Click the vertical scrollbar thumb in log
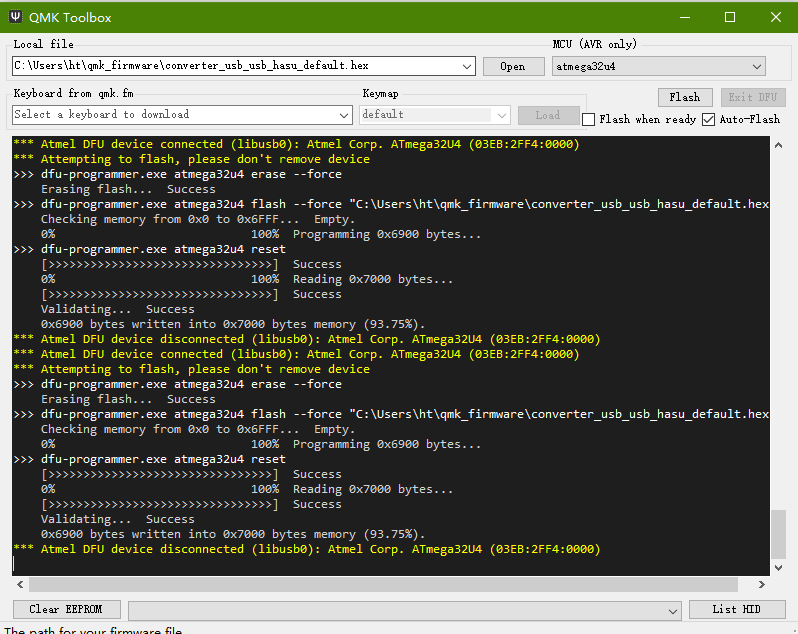This screenshot has height=634, width=798. click(x=778, y=534)
